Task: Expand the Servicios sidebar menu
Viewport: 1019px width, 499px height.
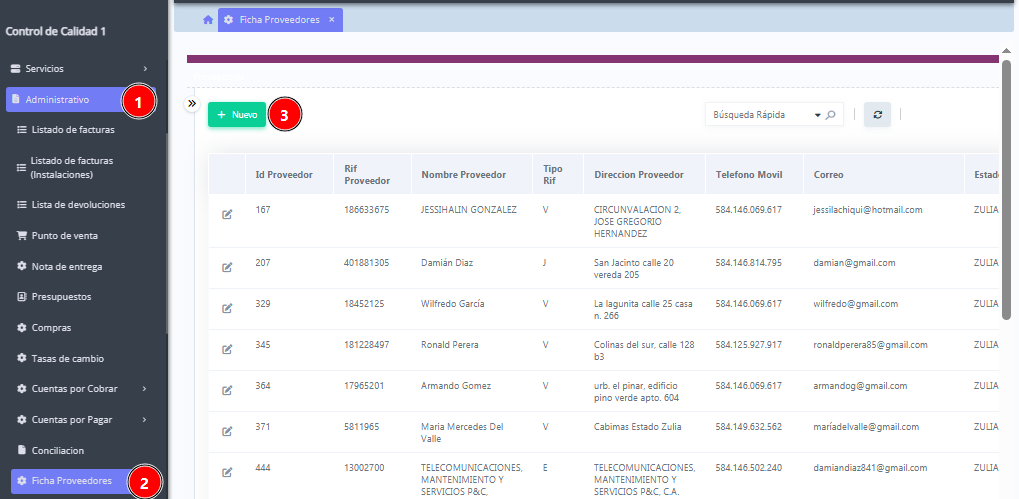Action: coord(145,69)
